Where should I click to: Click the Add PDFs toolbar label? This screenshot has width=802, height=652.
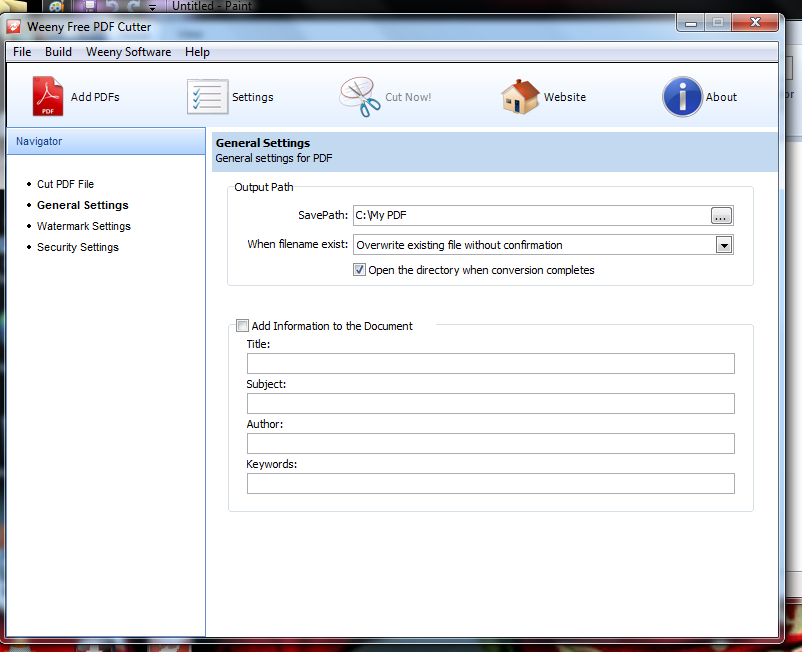[95, 97]
